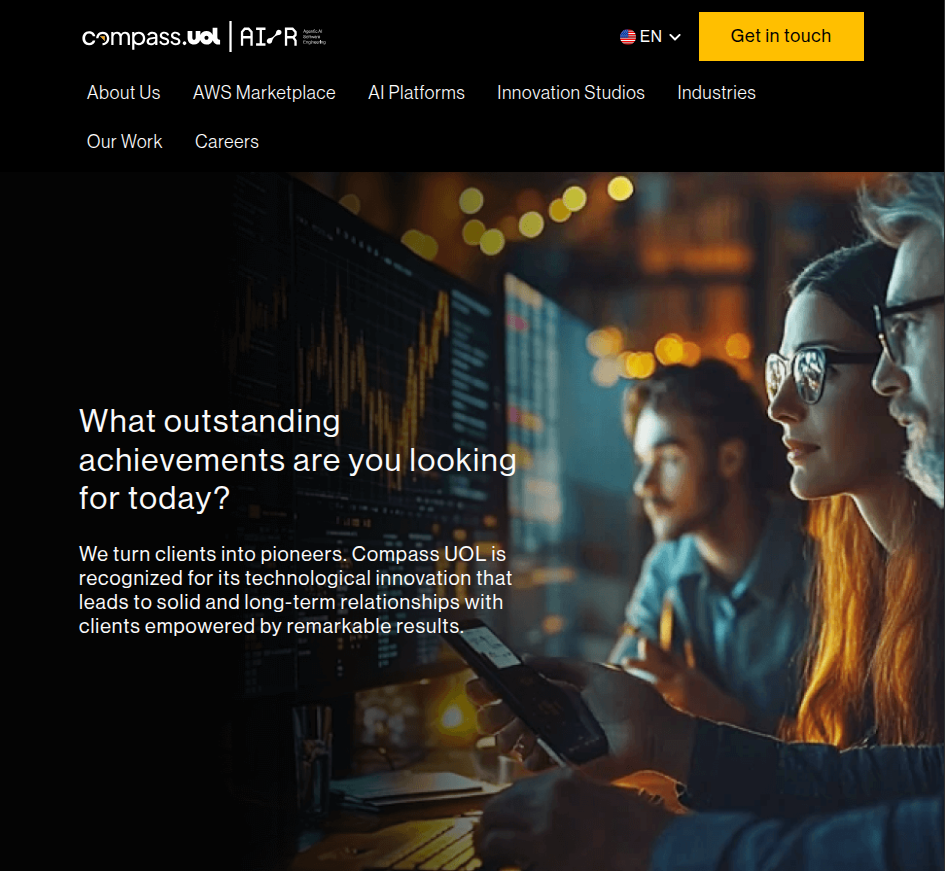Expand the language chevron arrow
The height and width of the screenshot is (871, 945).
(675, 37)
